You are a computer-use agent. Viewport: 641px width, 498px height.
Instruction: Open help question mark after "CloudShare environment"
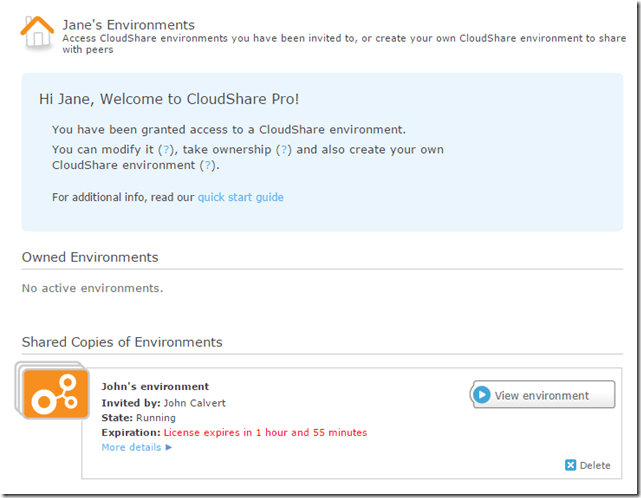coord(208,165)
